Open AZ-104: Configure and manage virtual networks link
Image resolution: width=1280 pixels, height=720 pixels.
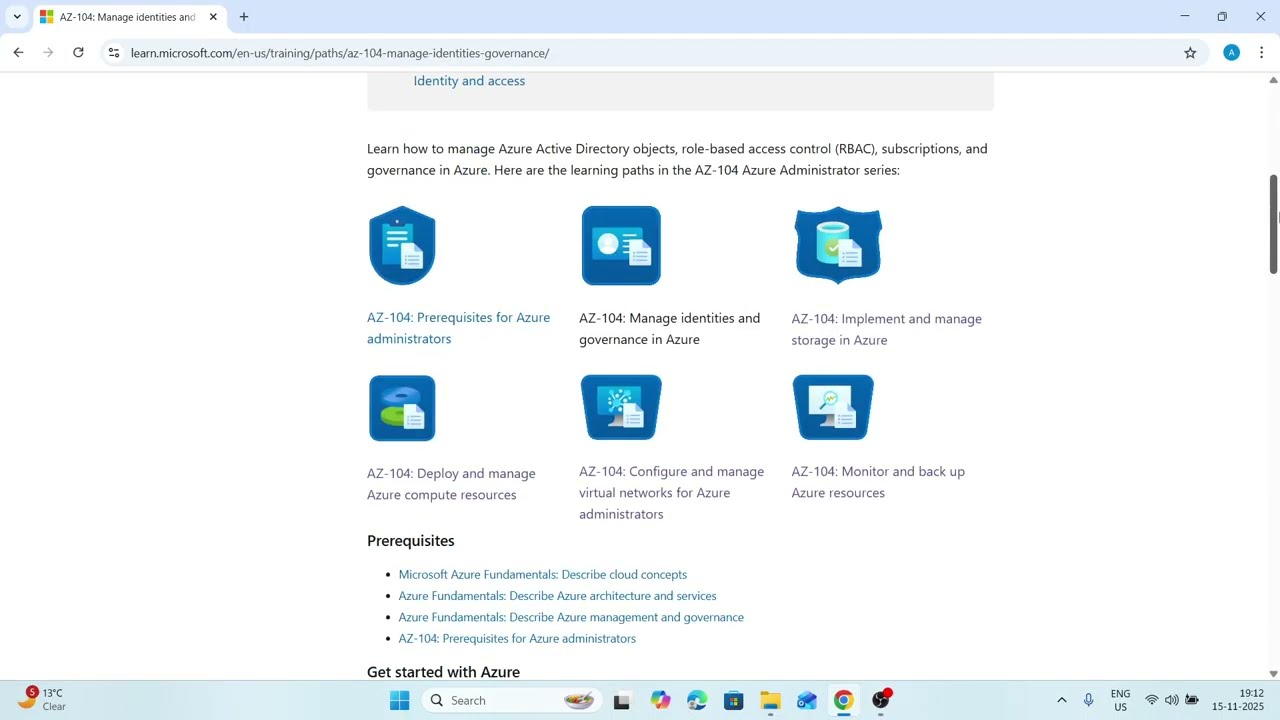click(671, 493)
